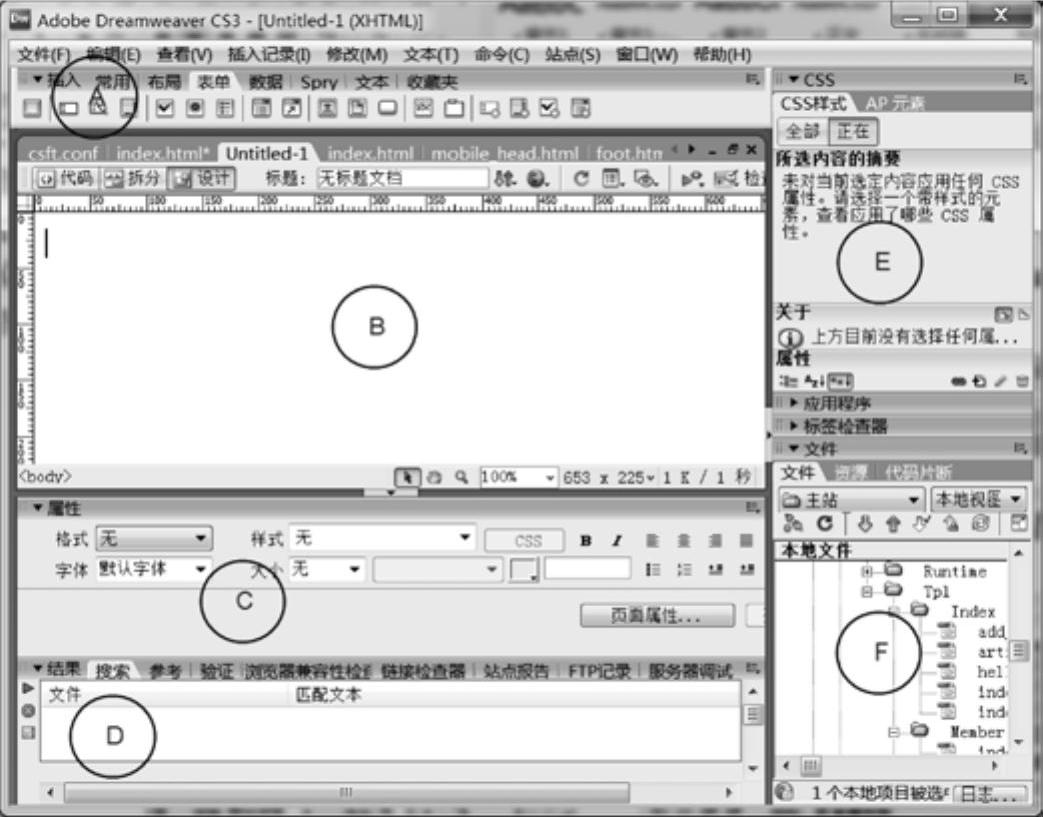1043x817 pixels.
Task: Insert a file field
Action: click(x=357, y=108)
